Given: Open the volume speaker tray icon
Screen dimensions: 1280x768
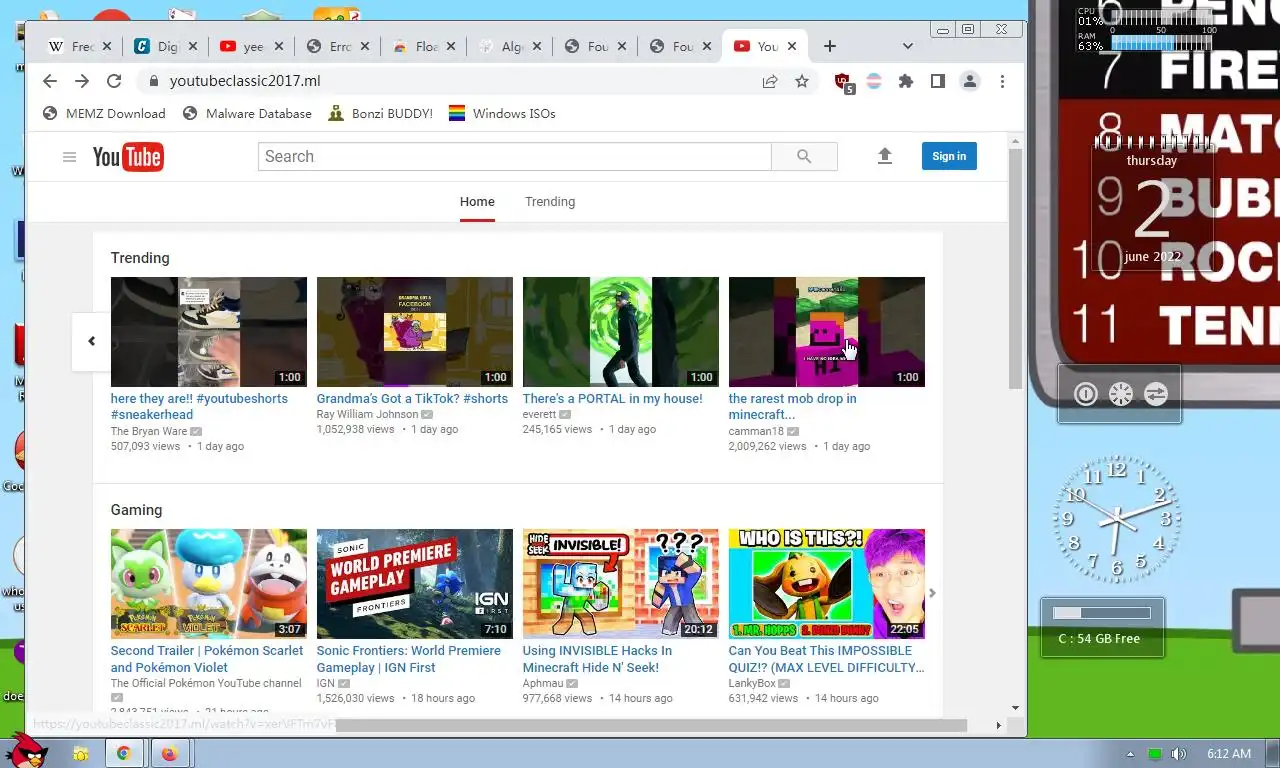Looking at the screenshot, I should pyautogui.click(x=1179, y=754).
